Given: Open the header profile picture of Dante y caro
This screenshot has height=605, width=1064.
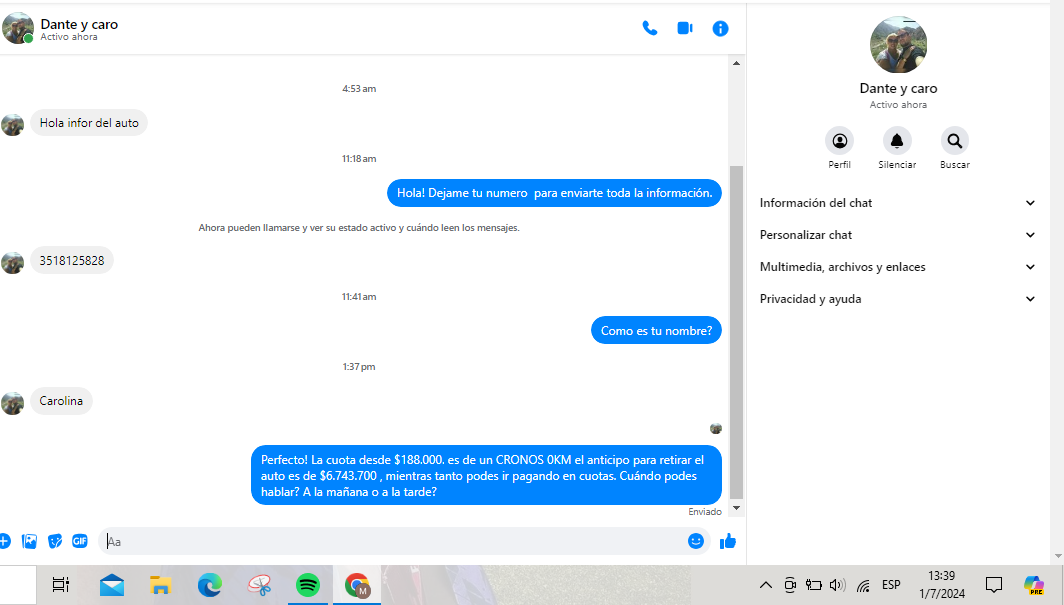Looking at the screenshot, I should 18,28.
